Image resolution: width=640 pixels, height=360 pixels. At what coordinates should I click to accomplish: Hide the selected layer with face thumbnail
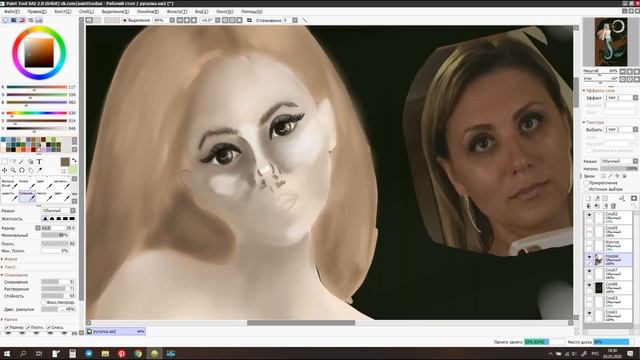coord(589,257)
